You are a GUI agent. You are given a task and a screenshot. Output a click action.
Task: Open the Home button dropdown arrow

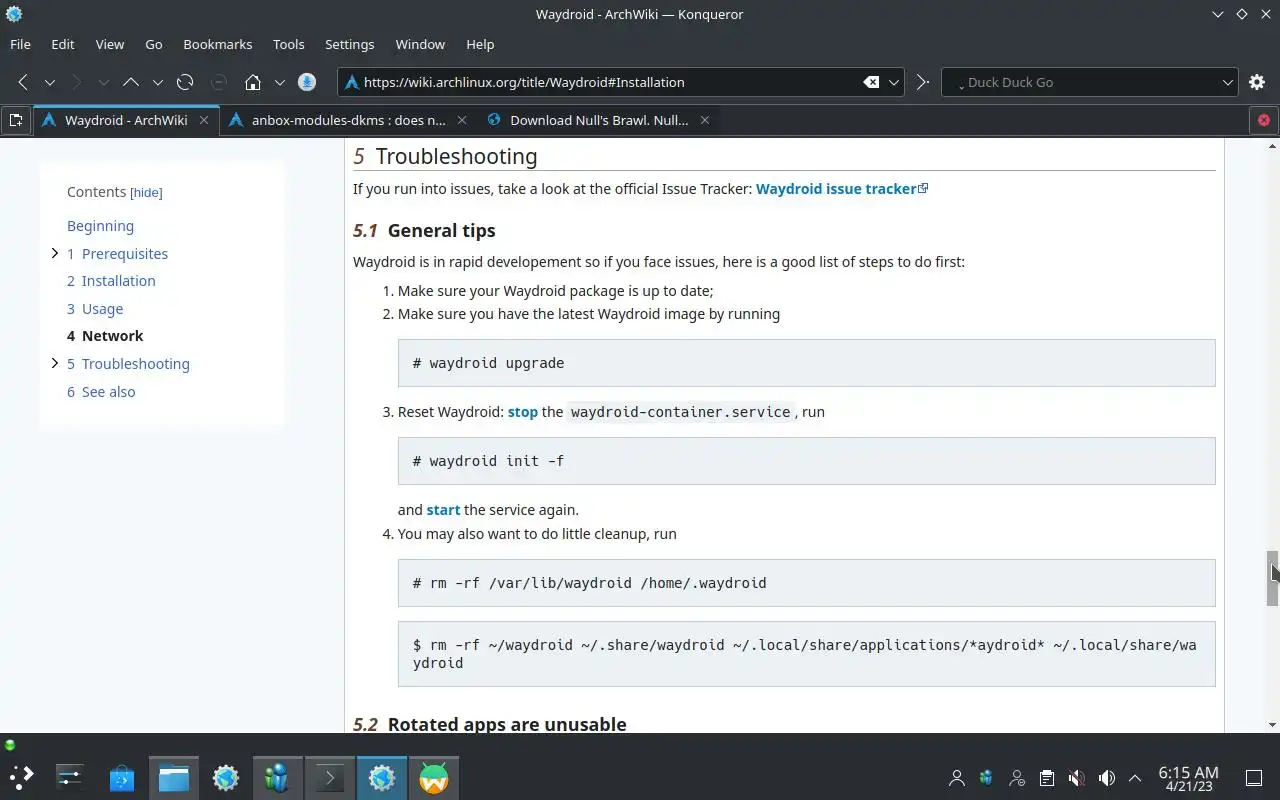(x=279, y=82)
